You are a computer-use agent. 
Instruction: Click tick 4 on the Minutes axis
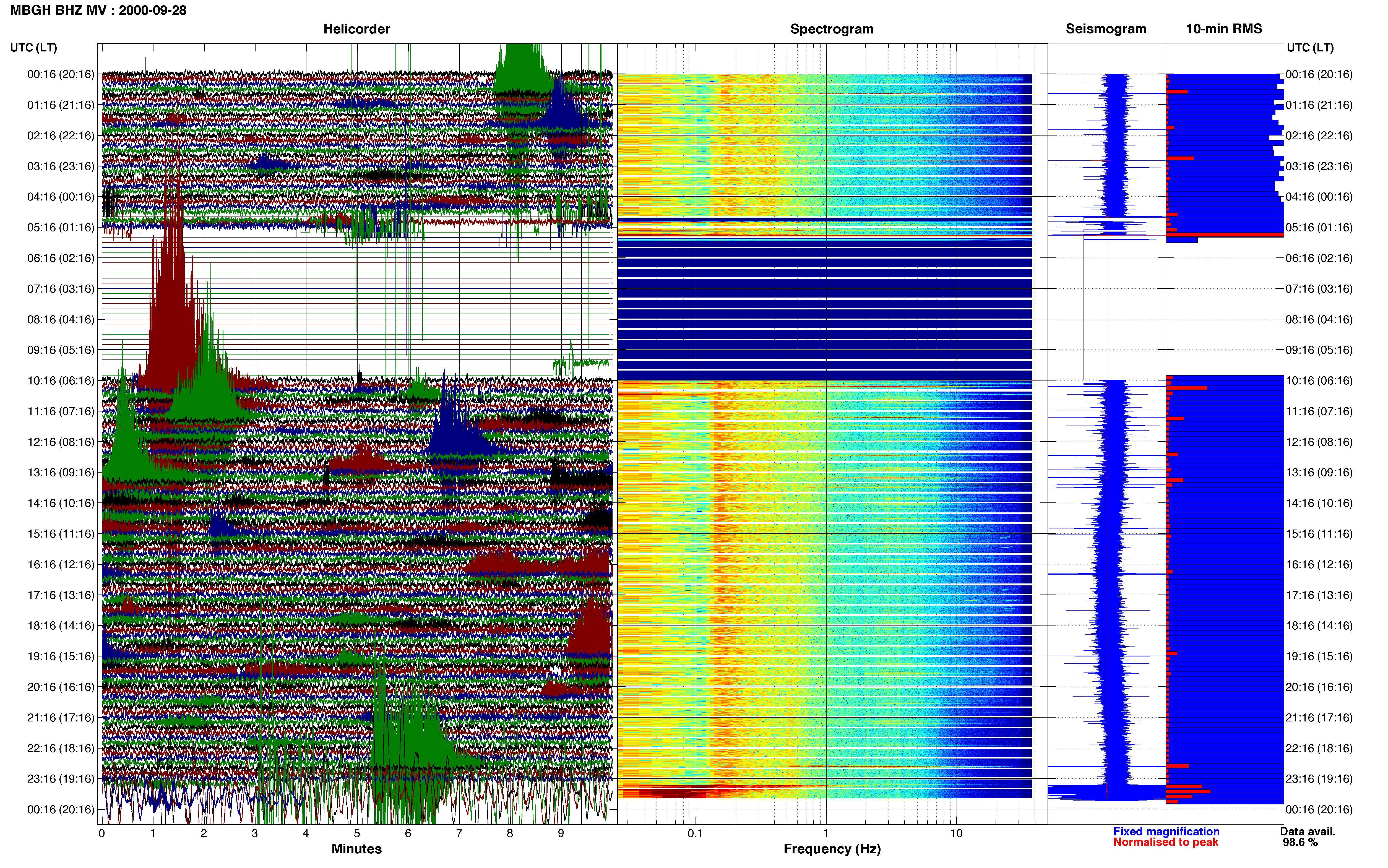point(306,833)
